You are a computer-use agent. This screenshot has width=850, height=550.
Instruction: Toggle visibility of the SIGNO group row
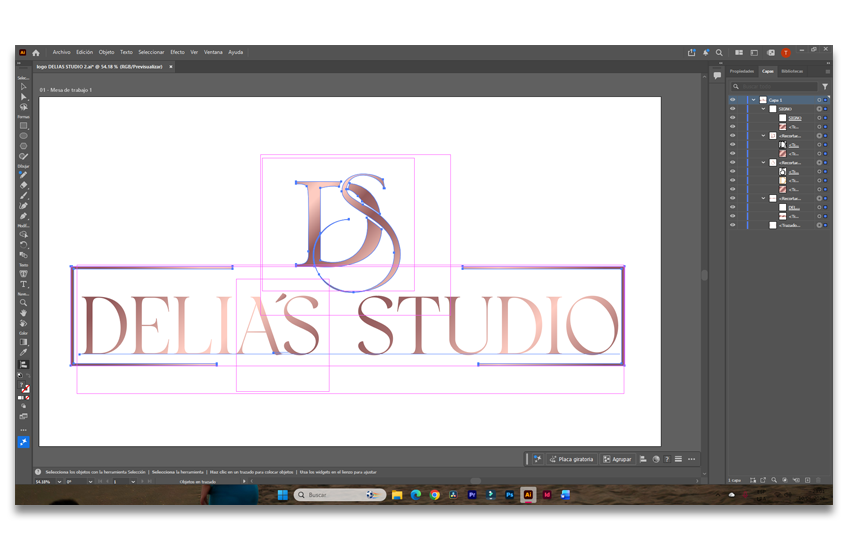(732, 109)
